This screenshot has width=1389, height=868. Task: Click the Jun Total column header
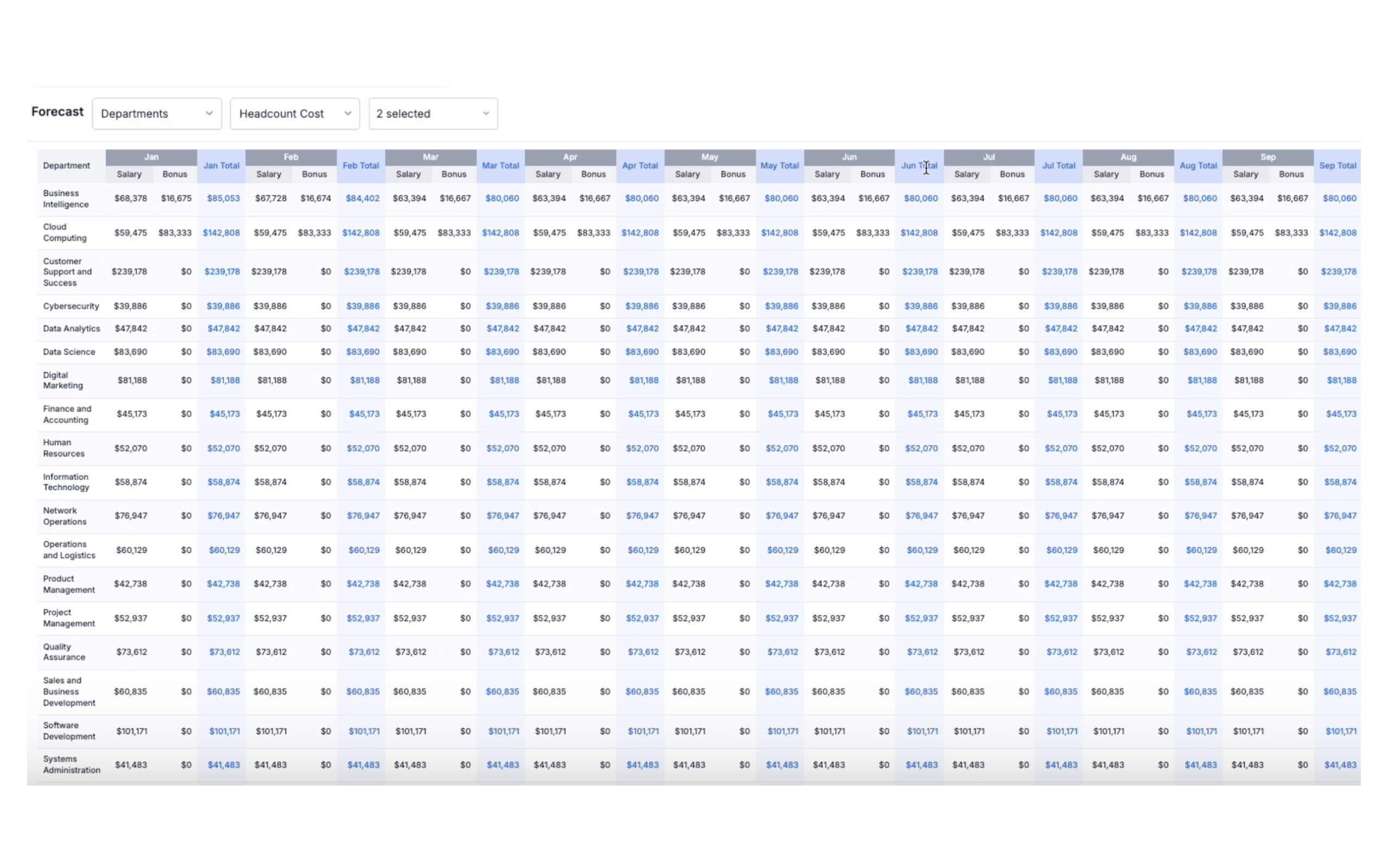click(919, 166)
